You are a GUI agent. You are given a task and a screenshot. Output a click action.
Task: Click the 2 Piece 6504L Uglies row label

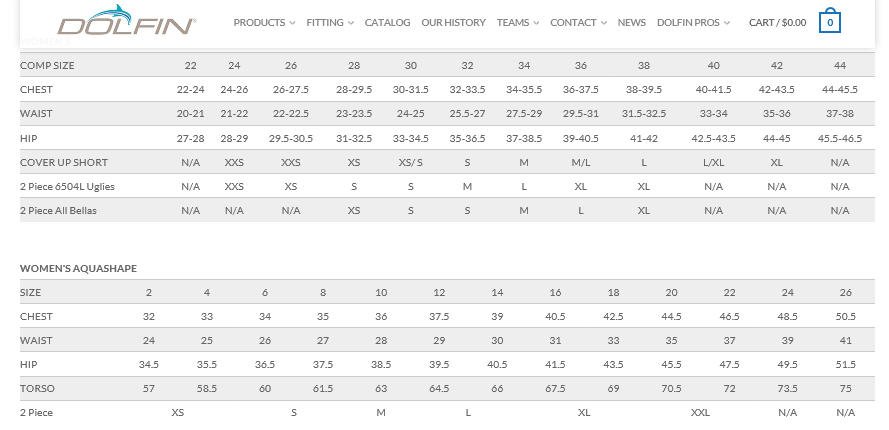(67, 187)
